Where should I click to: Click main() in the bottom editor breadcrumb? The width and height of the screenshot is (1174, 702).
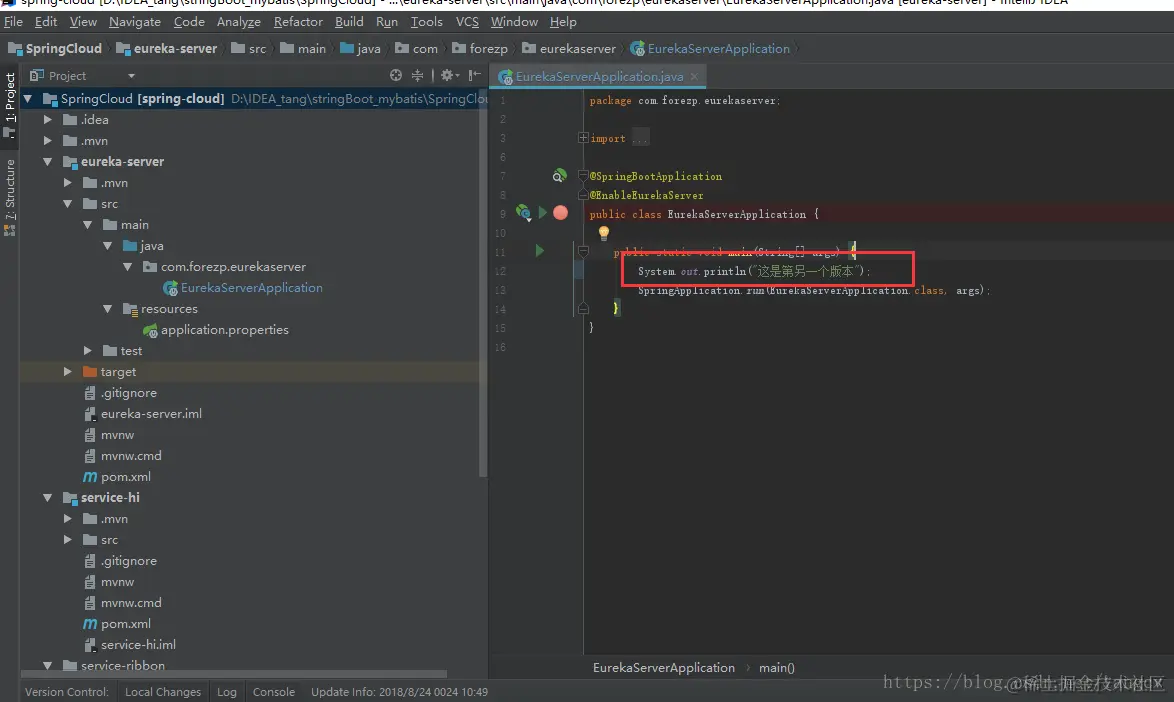[776, 668]
